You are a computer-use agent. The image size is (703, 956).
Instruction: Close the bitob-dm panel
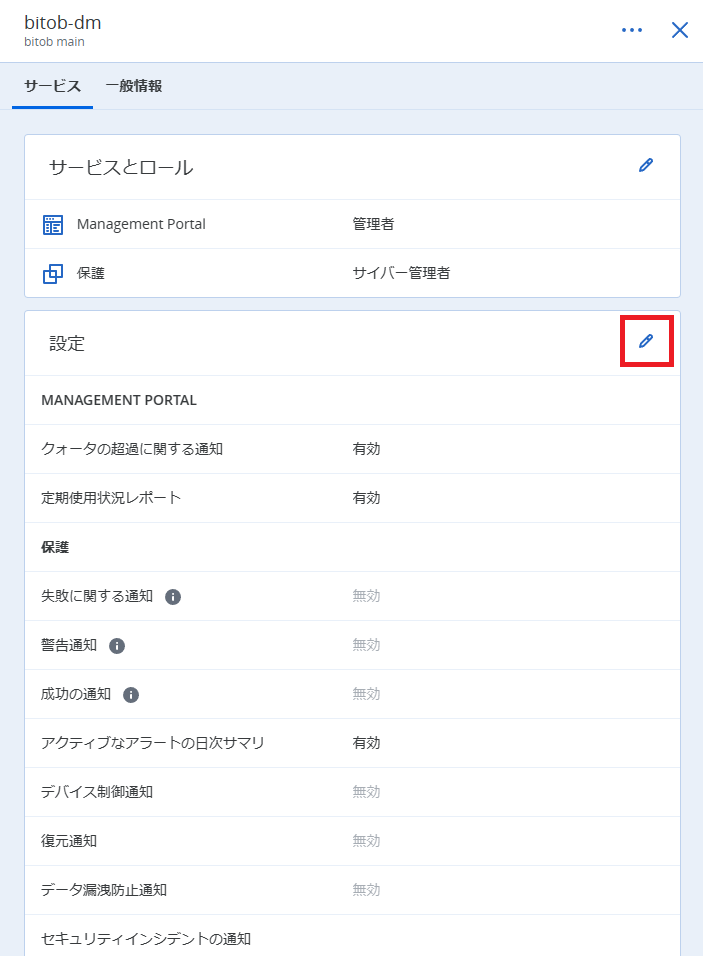point(680,30)
